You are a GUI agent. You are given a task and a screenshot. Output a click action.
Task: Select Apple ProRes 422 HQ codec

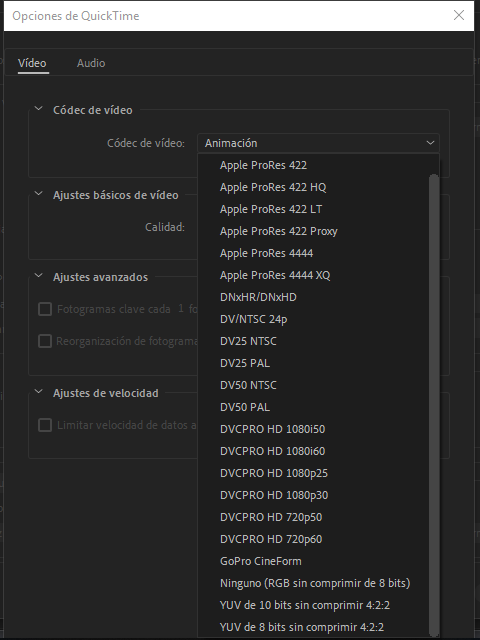point(313,187)
